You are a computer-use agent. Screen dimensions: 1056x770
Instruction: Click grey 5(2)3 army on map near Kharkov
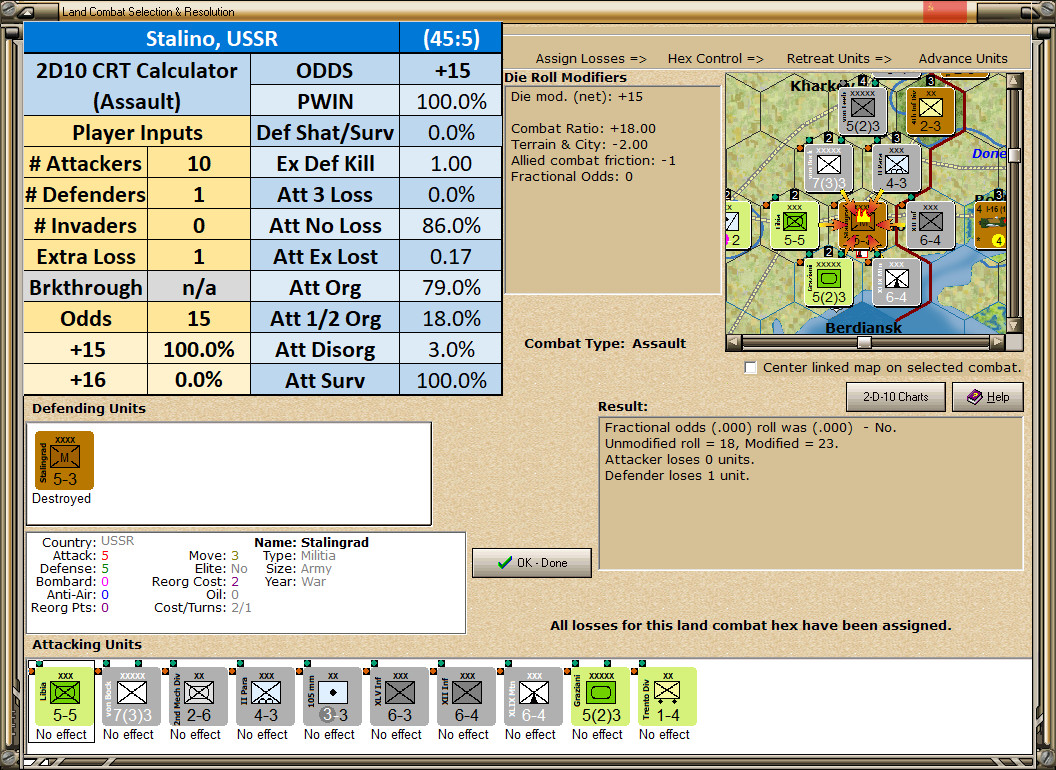[863, 111]
